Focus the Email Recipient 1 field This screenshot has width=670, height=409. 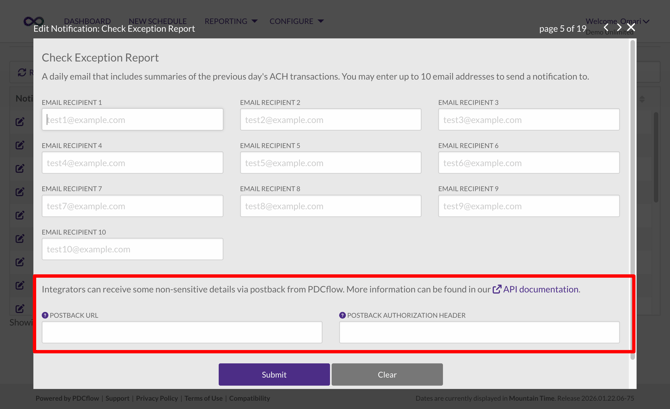tap(132, 120)
